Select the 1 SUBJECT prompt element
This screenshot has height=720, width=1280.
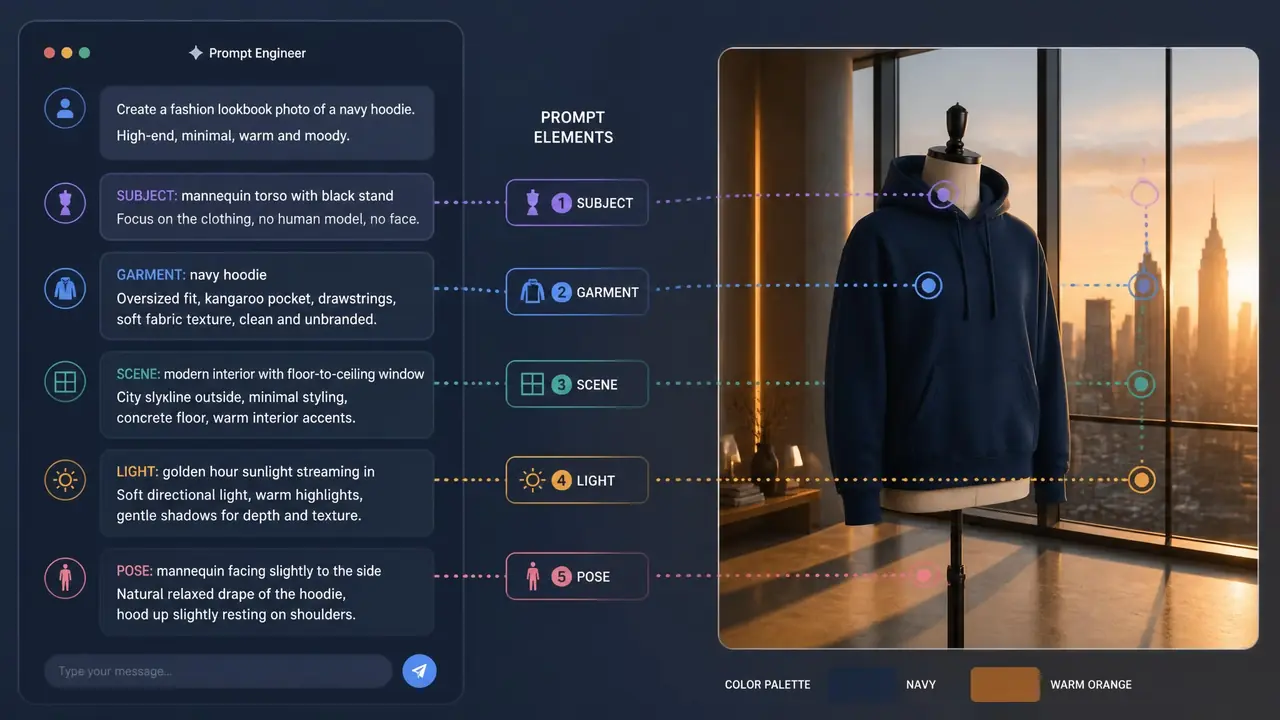(577, 203)
